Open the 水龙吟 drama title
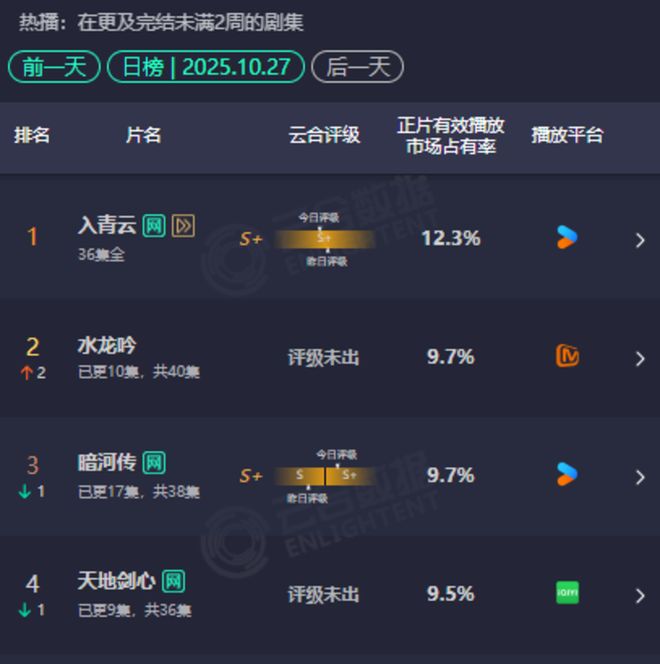Viewport: 660px width, 664px height. tap(107, 346)
